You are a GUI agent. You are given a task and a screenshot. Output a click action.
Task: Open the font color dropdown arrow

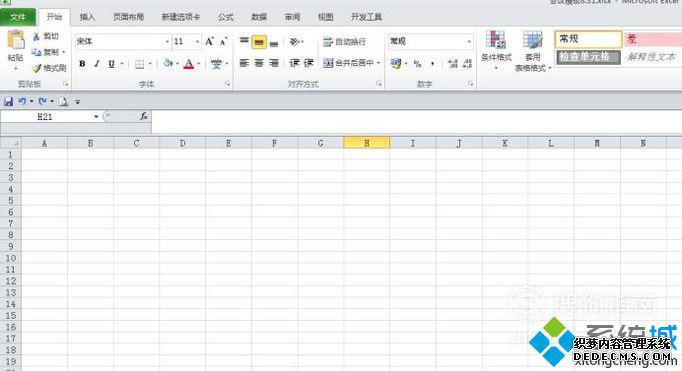pyautogui.click(x=198, y=64)
